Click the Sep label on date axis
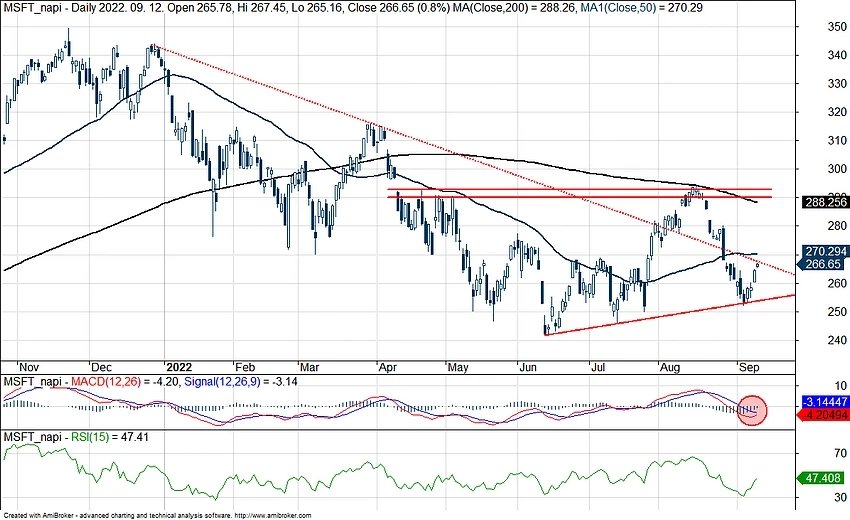 [x=749, y=367]
